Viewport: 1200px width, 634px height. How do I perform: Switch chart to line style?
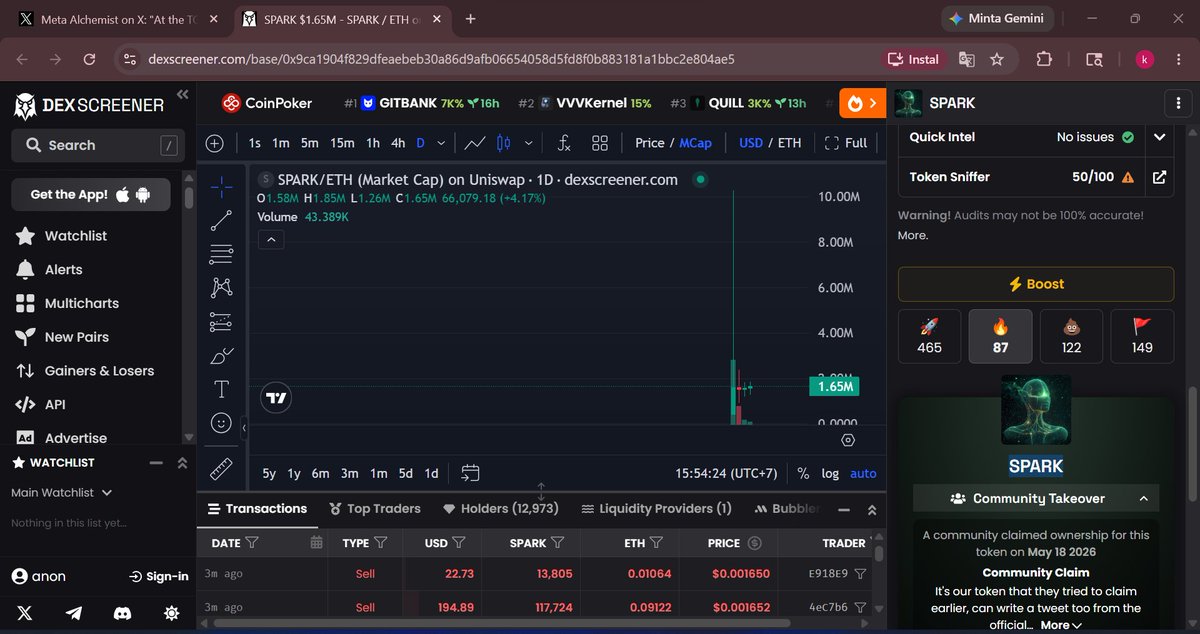coord(475,143)
